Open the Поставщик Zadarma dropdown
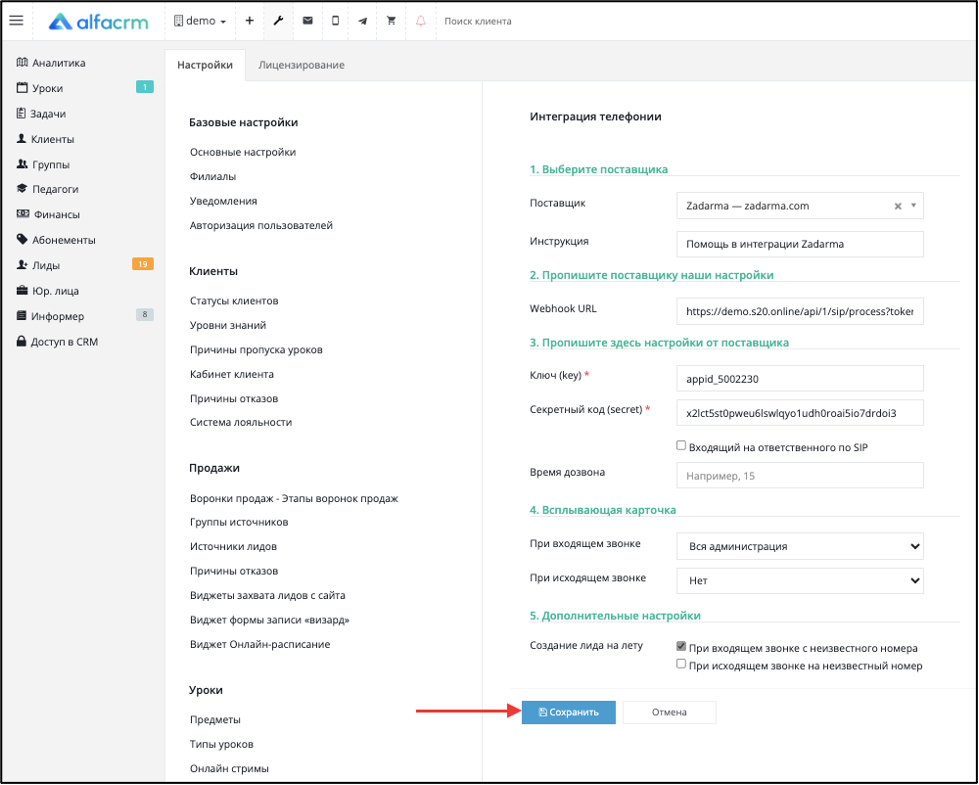Image resolution: width=979 pixels, height=785 pixels. [x=798, y=206]
